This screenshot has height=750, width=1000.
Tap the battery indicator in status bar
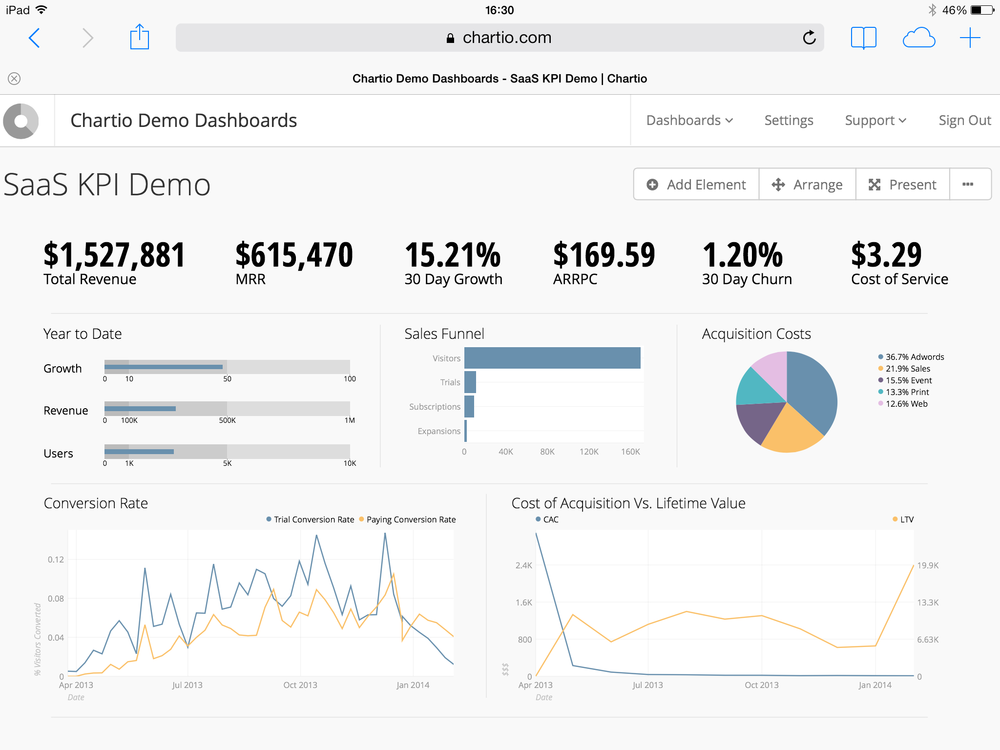click(x=982, y=10)
